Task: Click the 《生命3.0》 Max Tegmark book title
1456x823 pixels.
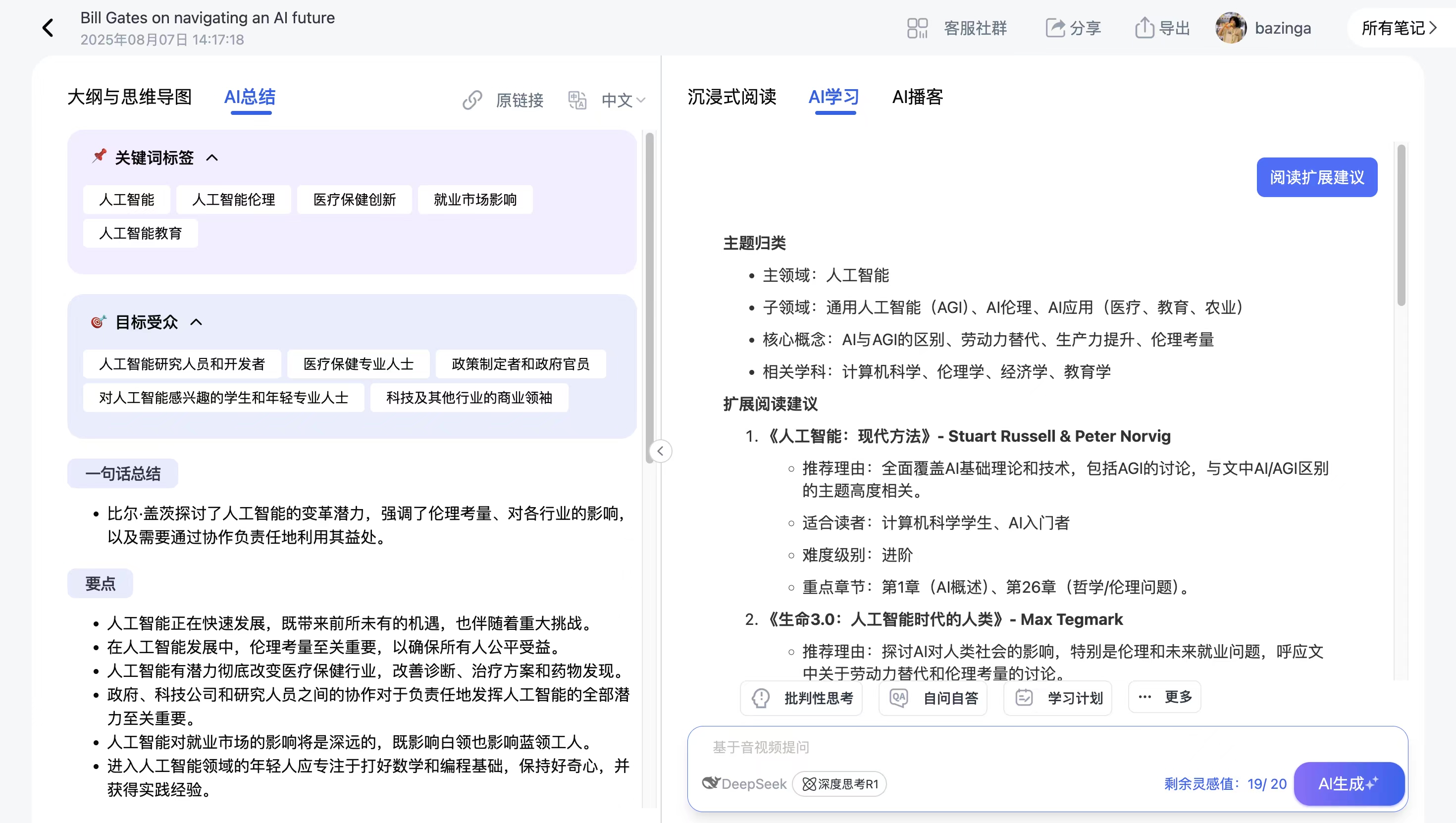Action: pyautogui.click(x=942, y=619)
